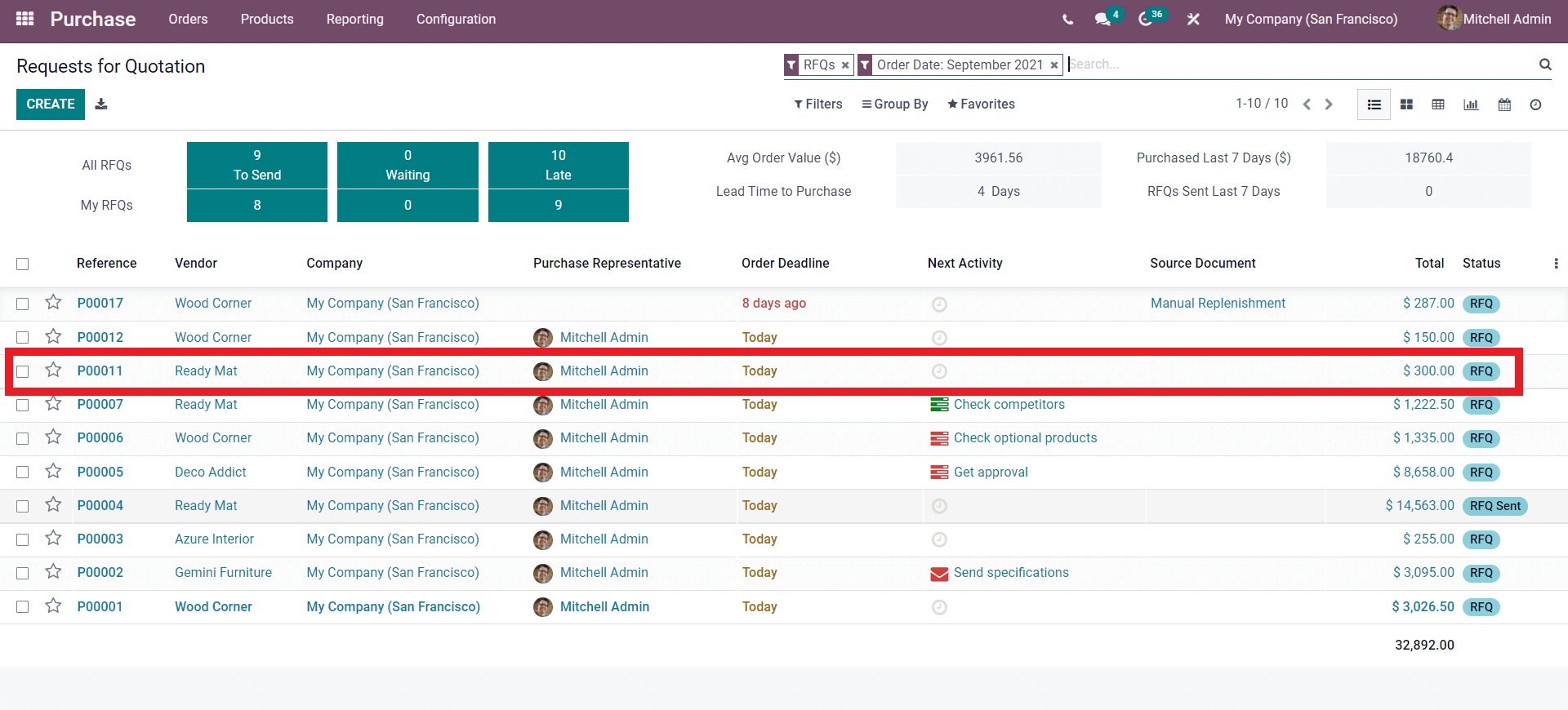
Task: Click the 1-10 / 10 pager counter
Action: pos(1262,104)
